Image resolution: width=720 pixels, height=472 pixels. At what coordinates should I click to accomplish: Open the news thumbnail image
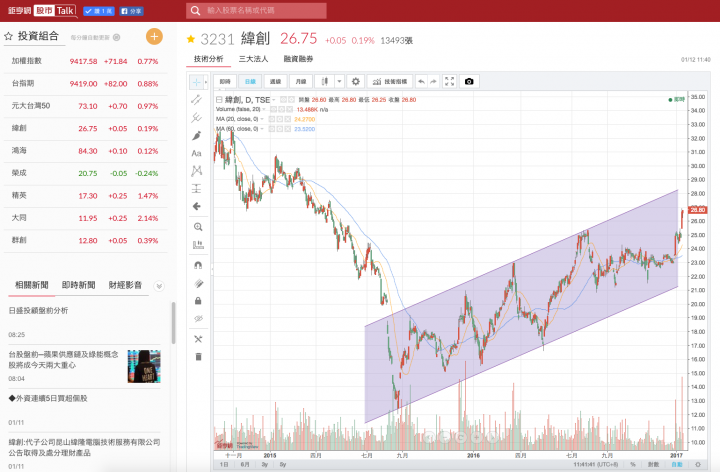[x=144, y=366]
